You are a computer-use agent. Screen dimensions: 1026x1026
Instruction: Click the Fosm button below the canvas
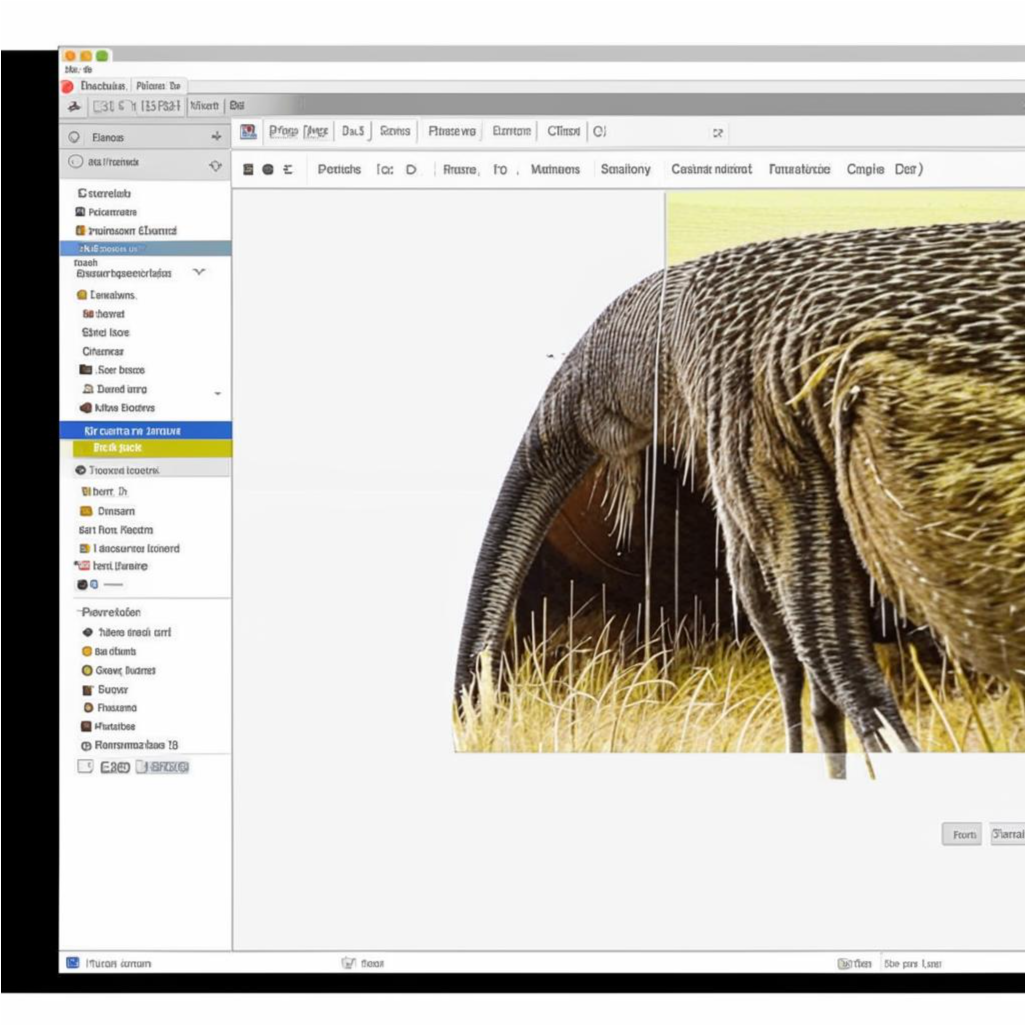tap(962, 834)
